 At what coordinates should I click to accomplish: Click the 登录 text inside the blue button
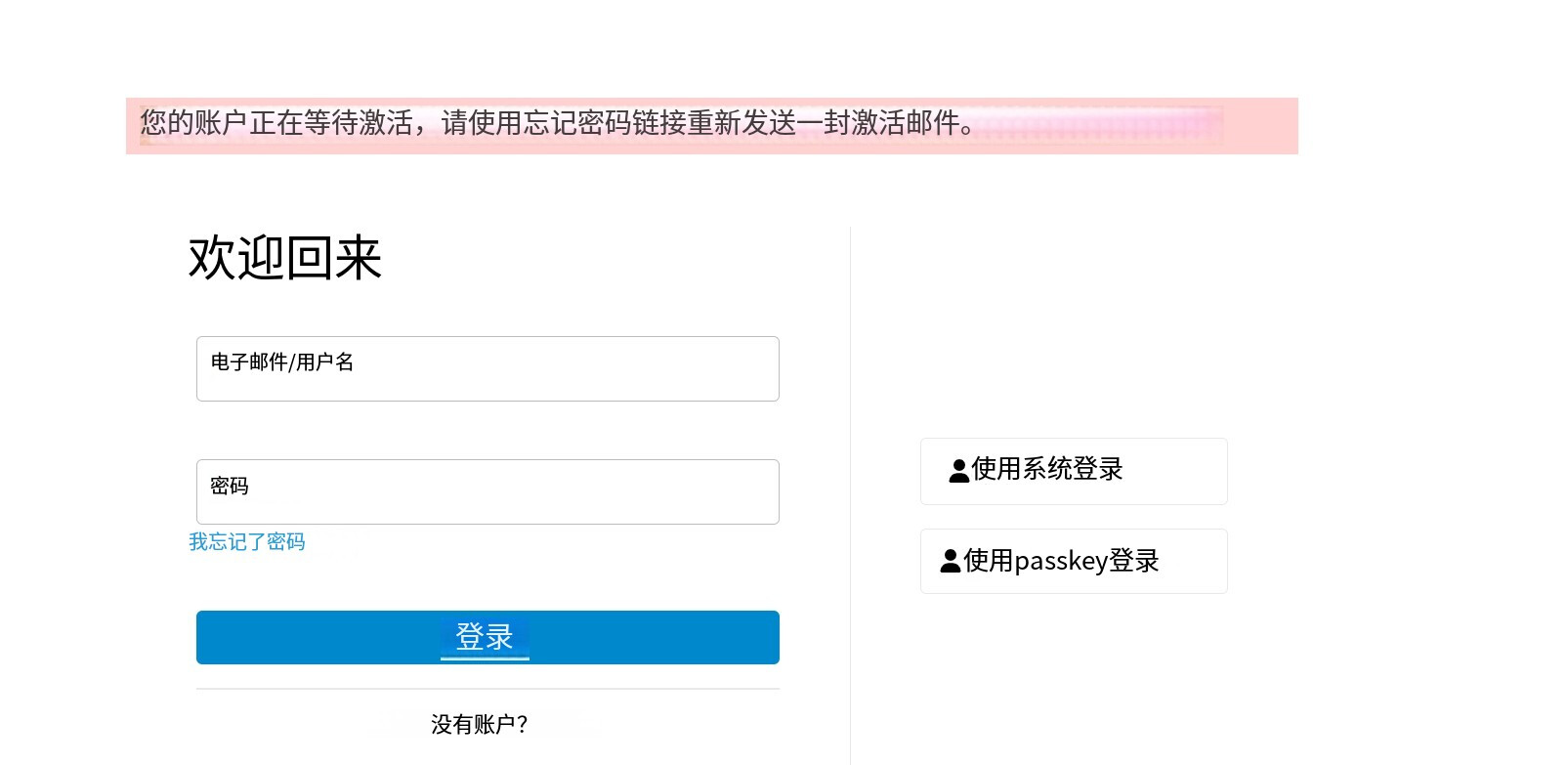(485, 637)
